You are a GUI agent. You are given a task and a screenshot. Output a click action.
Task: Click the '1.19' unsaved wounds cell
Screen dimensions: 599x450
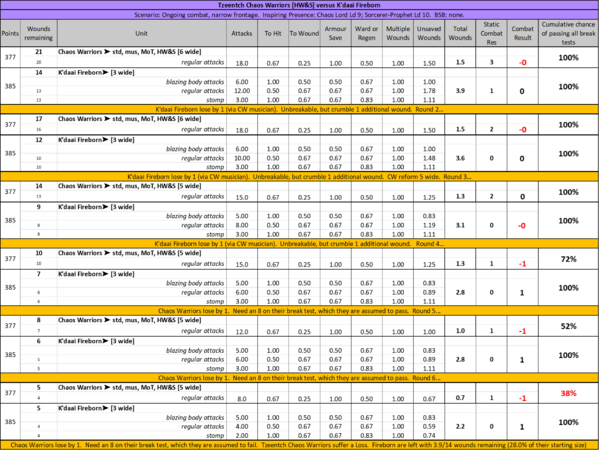(429, 225)
